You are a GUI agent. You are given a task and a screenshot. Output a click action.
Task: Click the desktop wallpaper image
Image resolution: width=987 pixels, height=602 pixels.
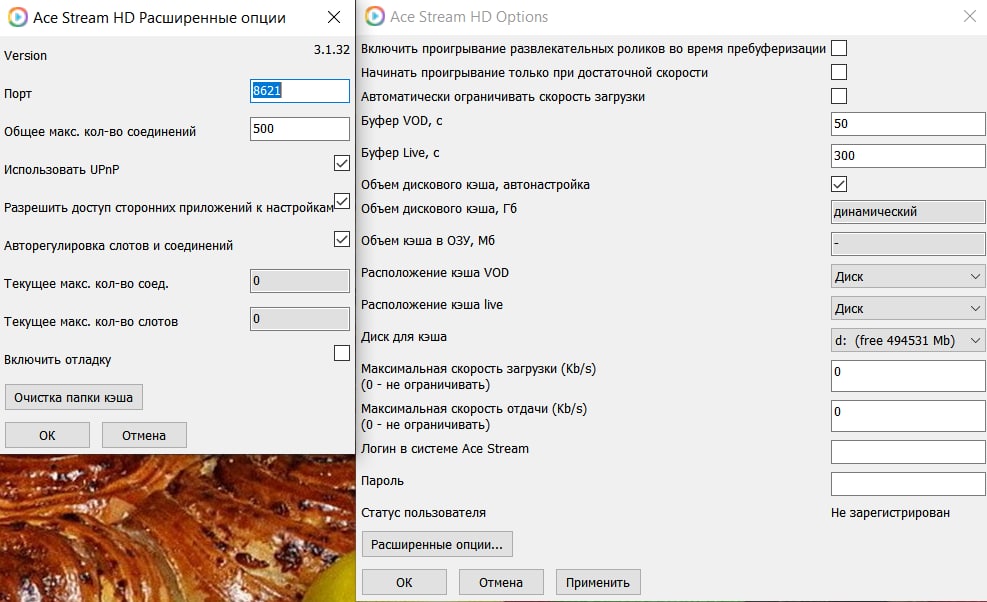[178, 528]
